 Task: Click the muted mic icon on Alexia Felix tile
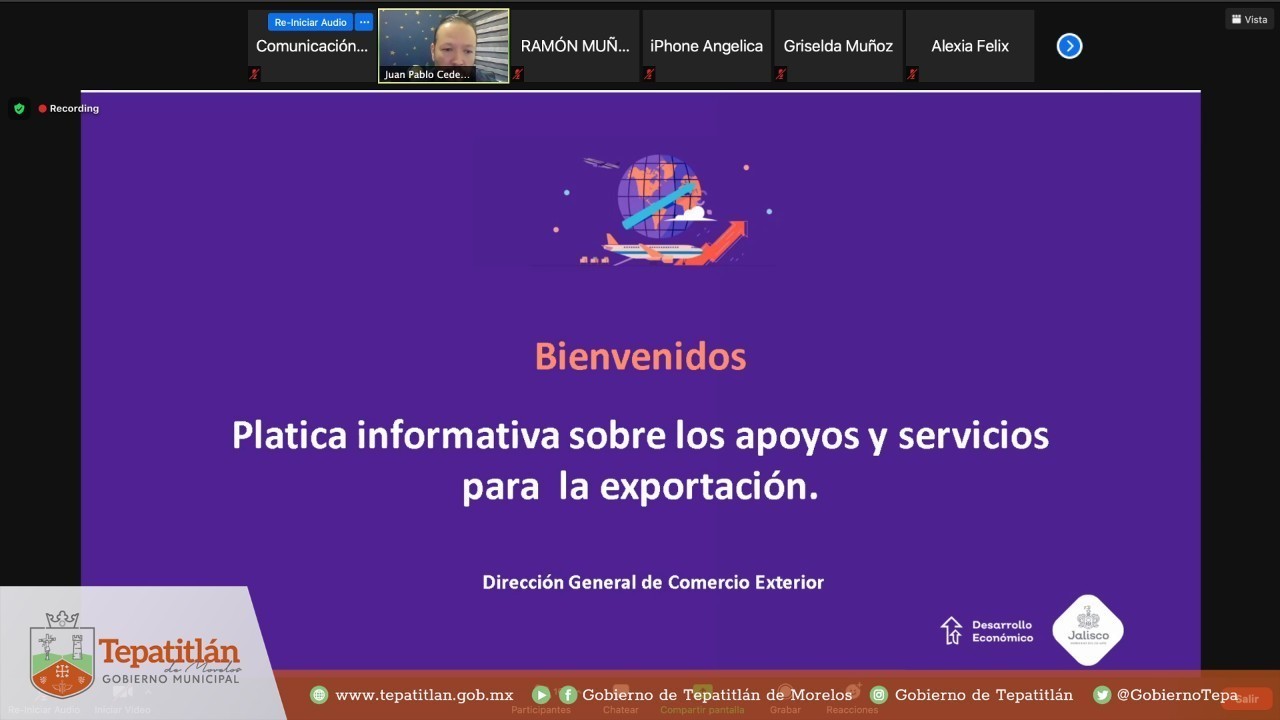click(912, 74)
